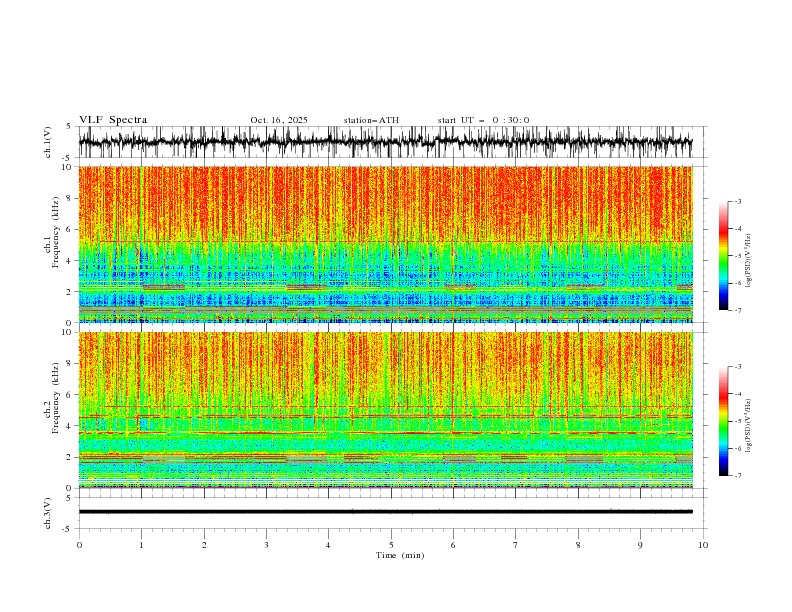This screenshot has width=792, height=612.
Task: Click time axis tick label '7'
Action: (516, 545)
